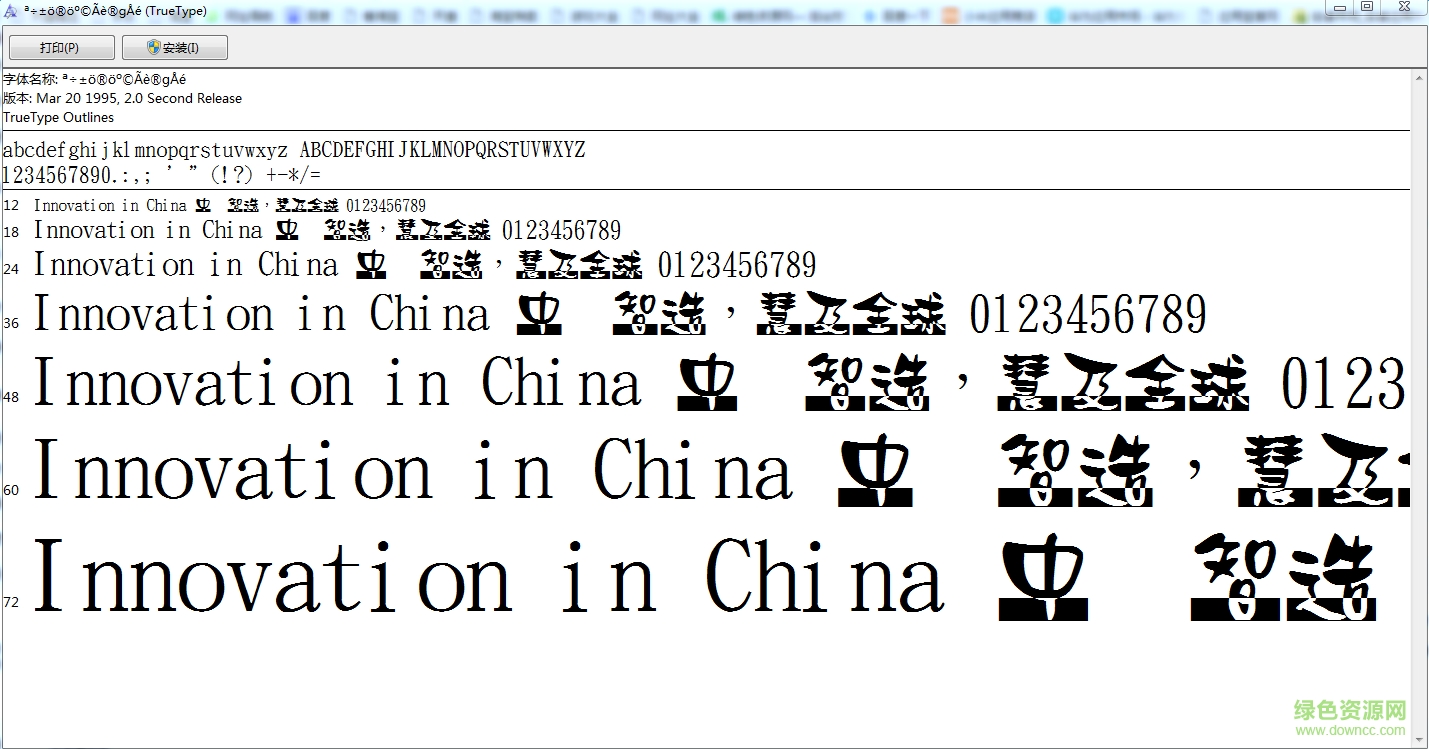Click the size label 24
Viewport: 1429px width, 749px height.
(x=11, y=269)
